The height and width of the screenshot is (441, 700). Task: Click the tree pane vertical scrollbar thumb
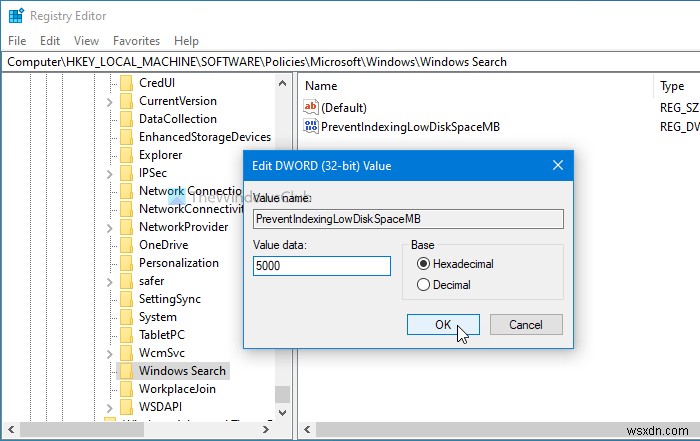click(x=282, y=394)
